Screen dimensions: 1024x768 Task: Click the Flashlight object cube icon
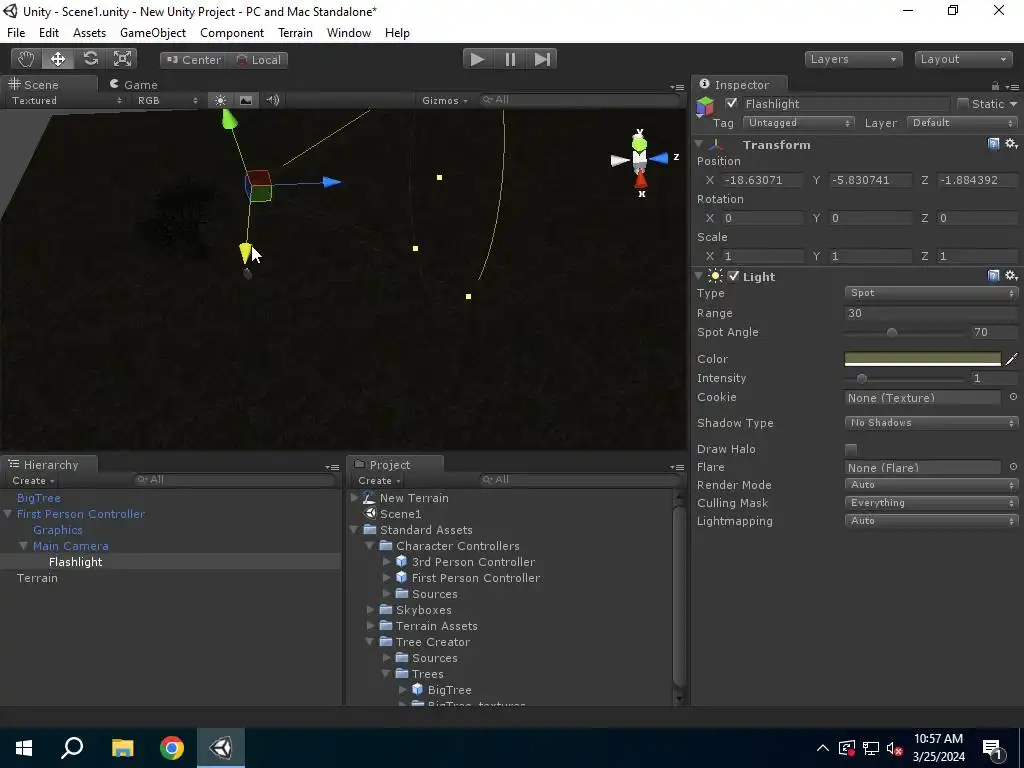pyautogui.click(x=705, y=106)
